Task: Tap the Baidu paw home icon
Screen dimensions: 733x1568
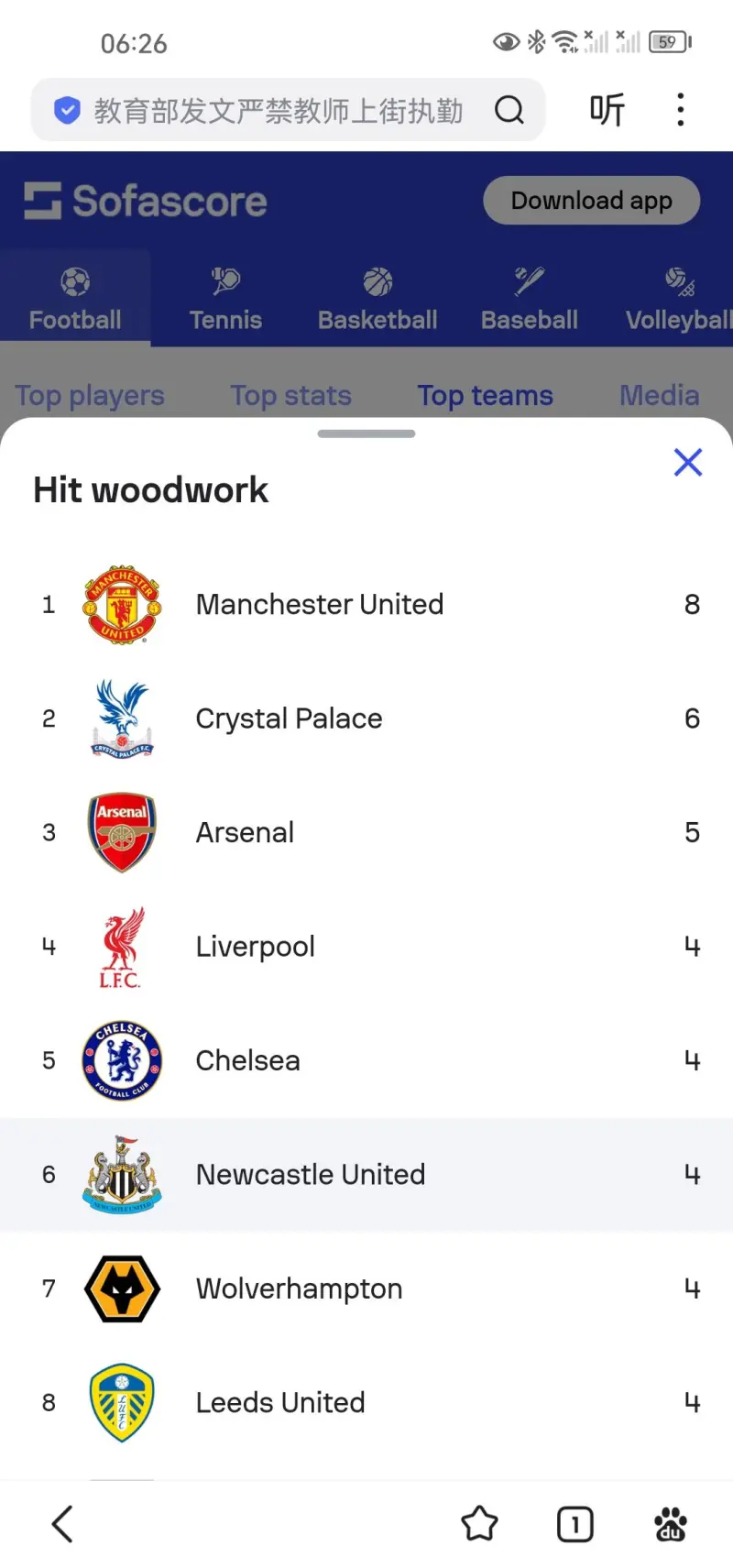Action: [x=670, y=1524]
